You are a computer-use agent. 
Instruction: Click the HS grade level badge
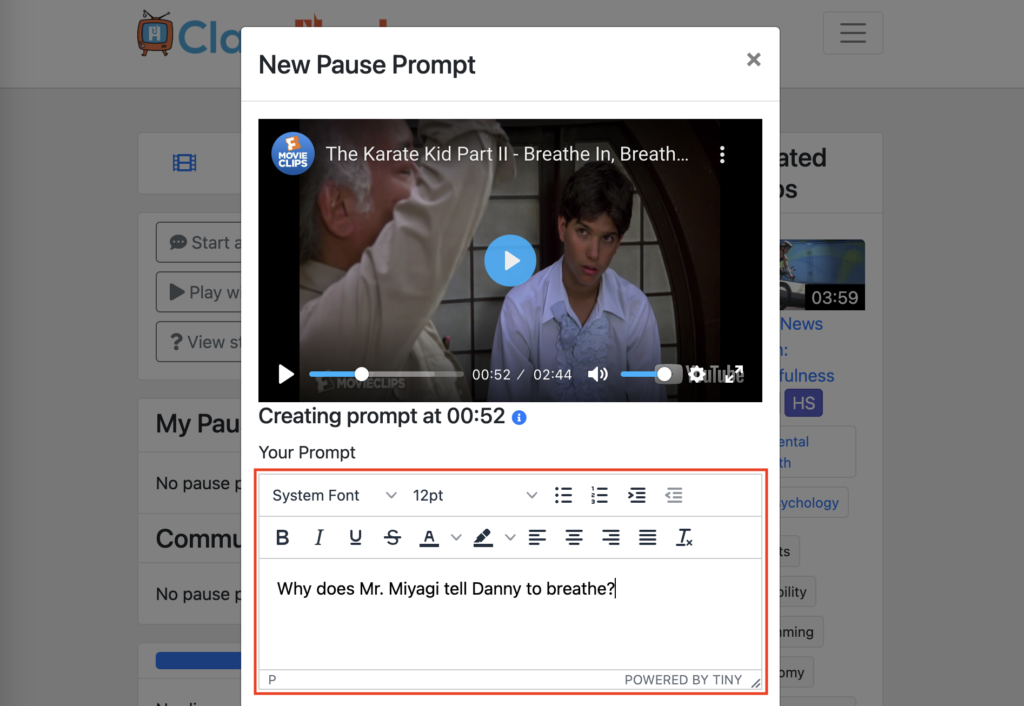tap(803, 403)
